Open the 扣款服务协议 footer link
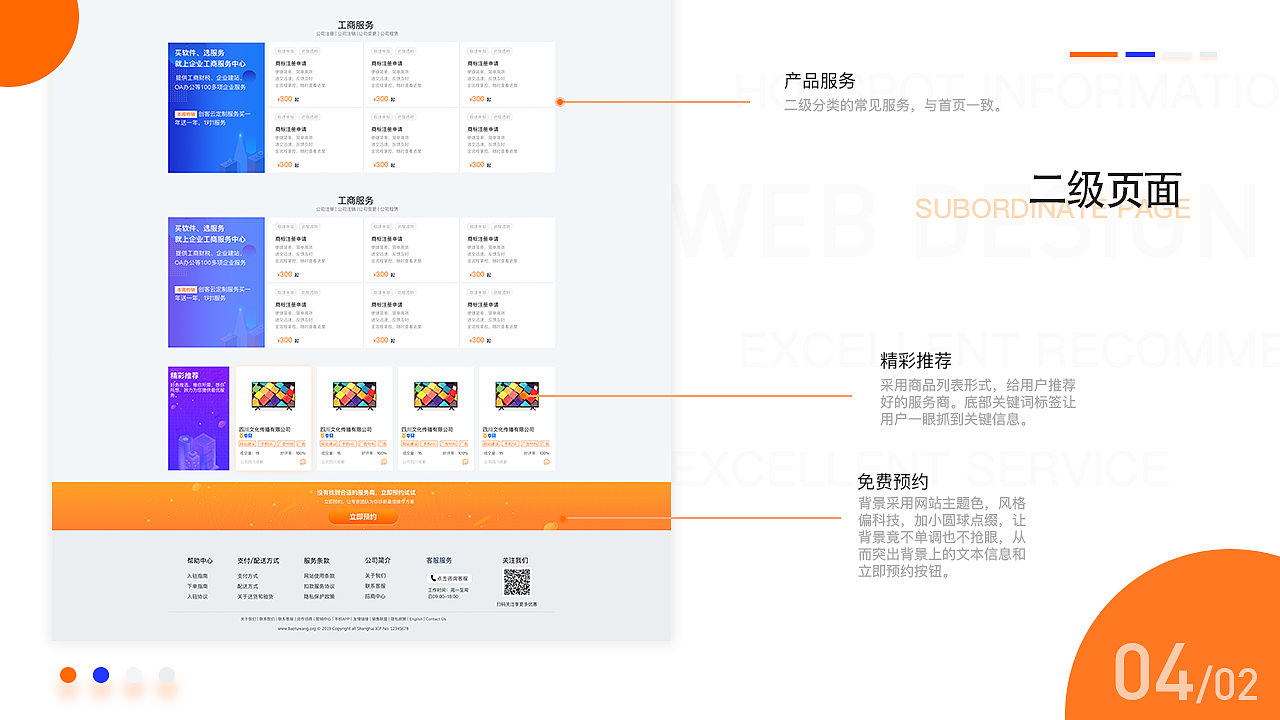Image resolution: width=1280 pixels, height=720 pixels. [x=319, y=586]
